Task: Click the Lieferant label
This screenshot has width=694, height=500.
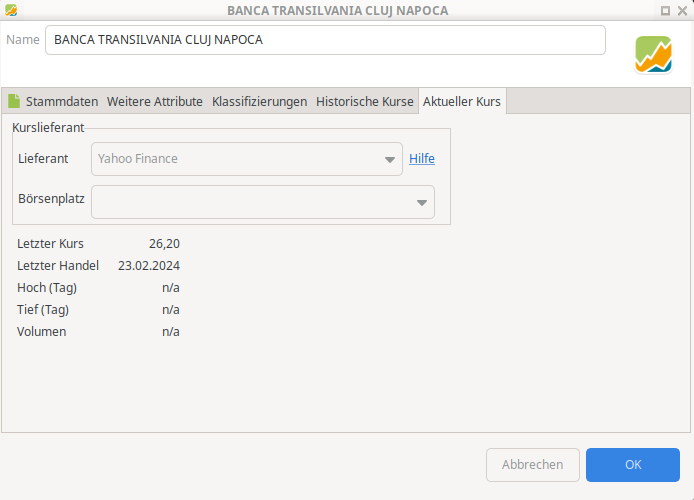Action: pos(43,158)
